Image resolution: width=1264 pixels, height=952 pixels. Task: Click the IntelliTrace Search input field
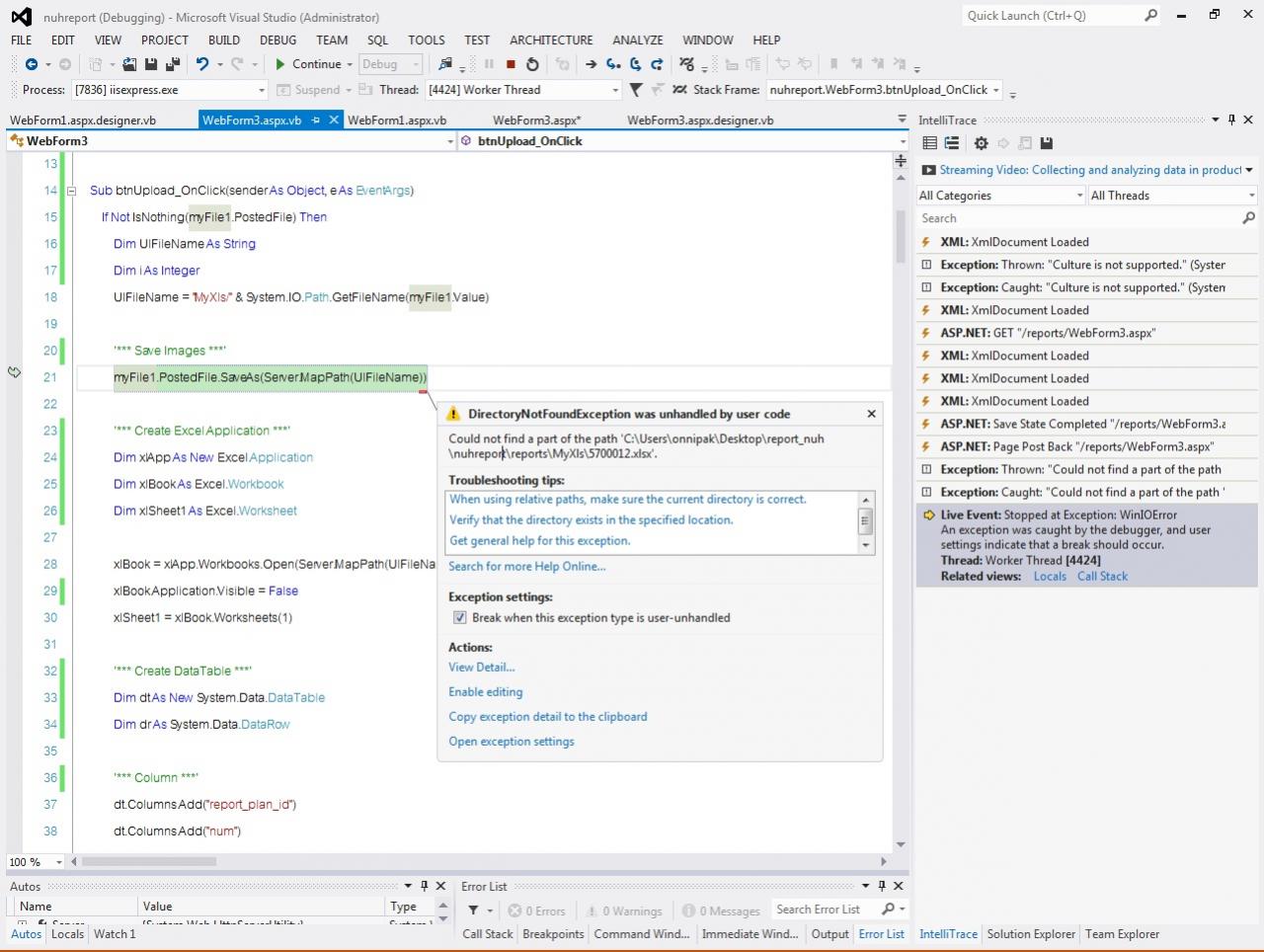click(x=1079, y=218)
